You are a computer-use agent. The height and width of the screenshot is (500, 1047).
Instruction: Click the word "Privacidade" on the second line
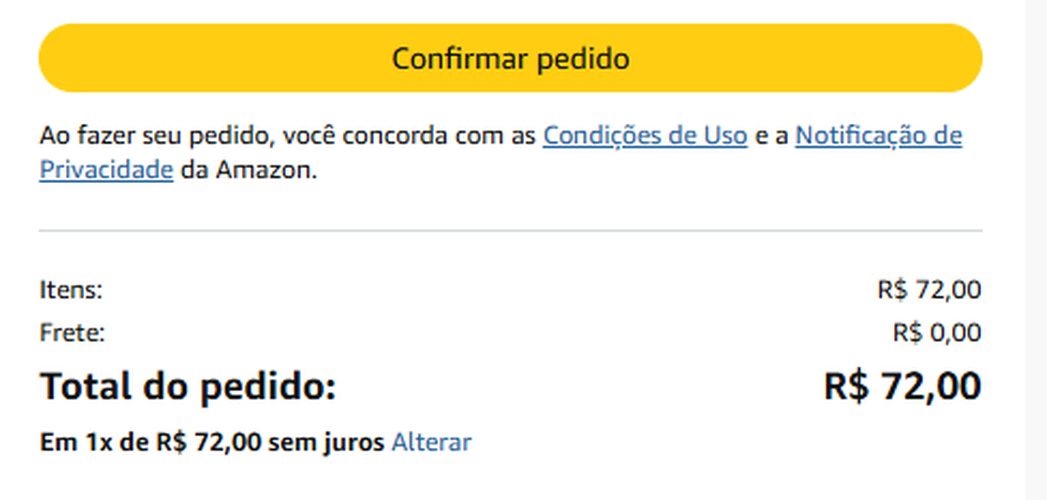pyautogui.click(x=107, y=169)
